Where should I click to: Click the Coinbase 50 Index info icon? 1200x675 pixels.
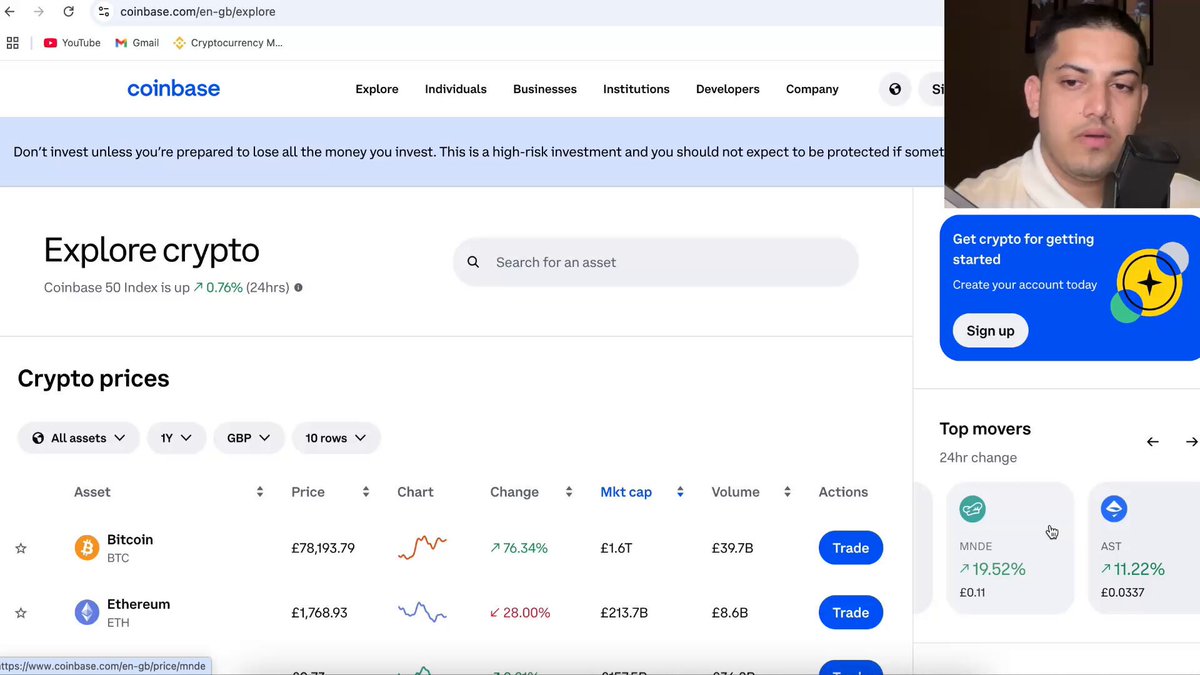pos(298,288)
